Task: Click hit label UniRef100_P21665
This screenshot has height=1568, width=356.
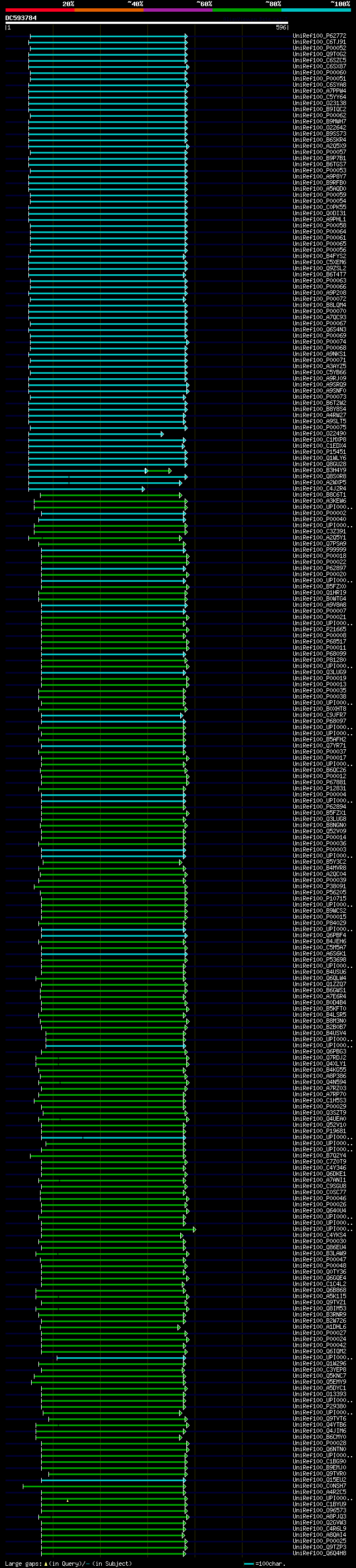Action: [319, 629]
